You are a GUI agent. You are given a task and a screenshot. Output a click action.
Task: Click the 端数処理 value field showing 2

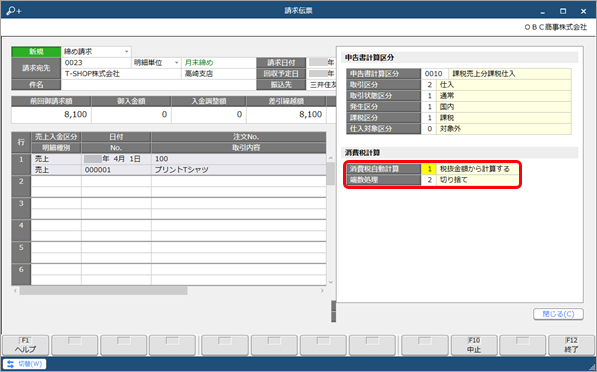(x=429, y=180)
